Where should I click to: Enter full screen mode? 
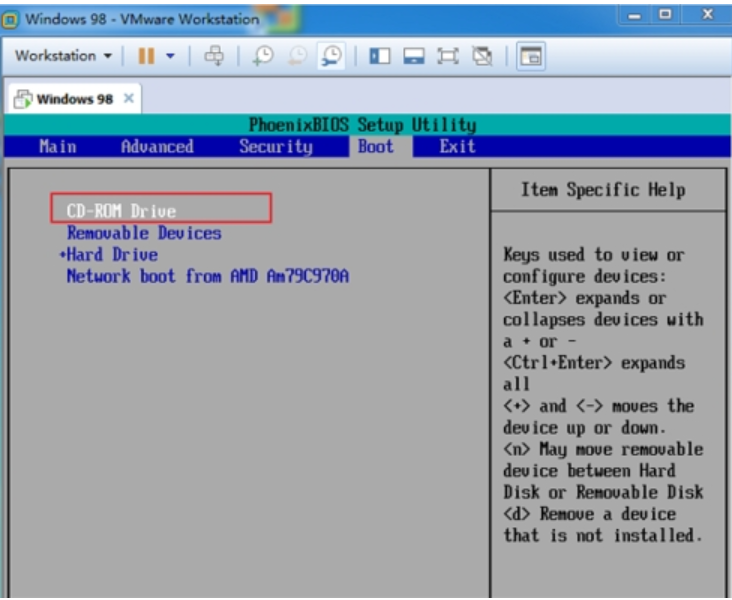pos(449,56)
